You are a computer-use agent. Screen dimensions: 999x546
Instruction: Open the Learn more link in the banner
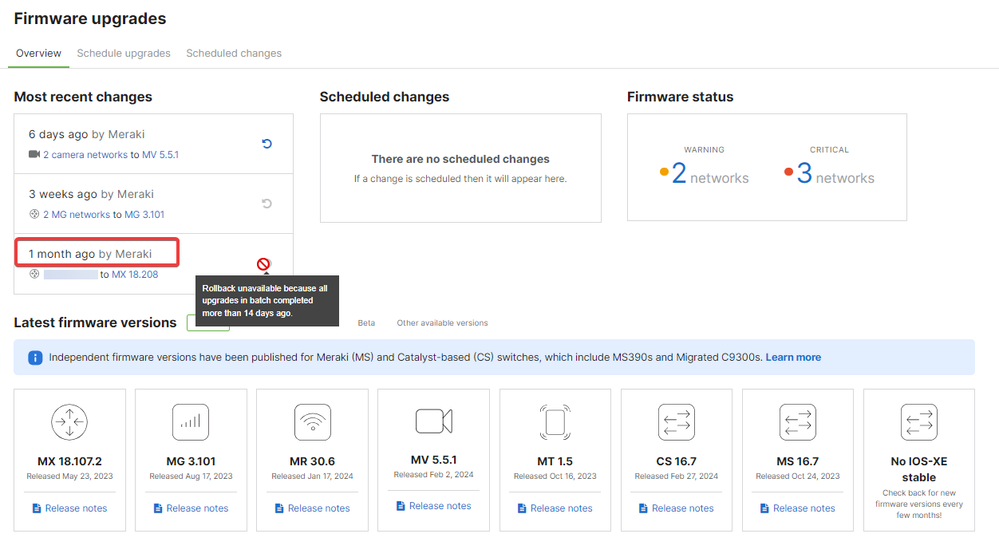793,357
